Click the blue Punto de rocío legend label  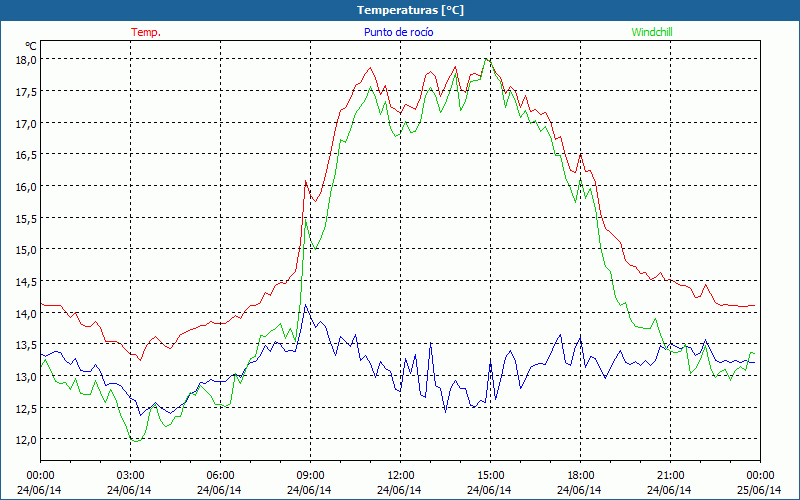click(x=398, y=32)
